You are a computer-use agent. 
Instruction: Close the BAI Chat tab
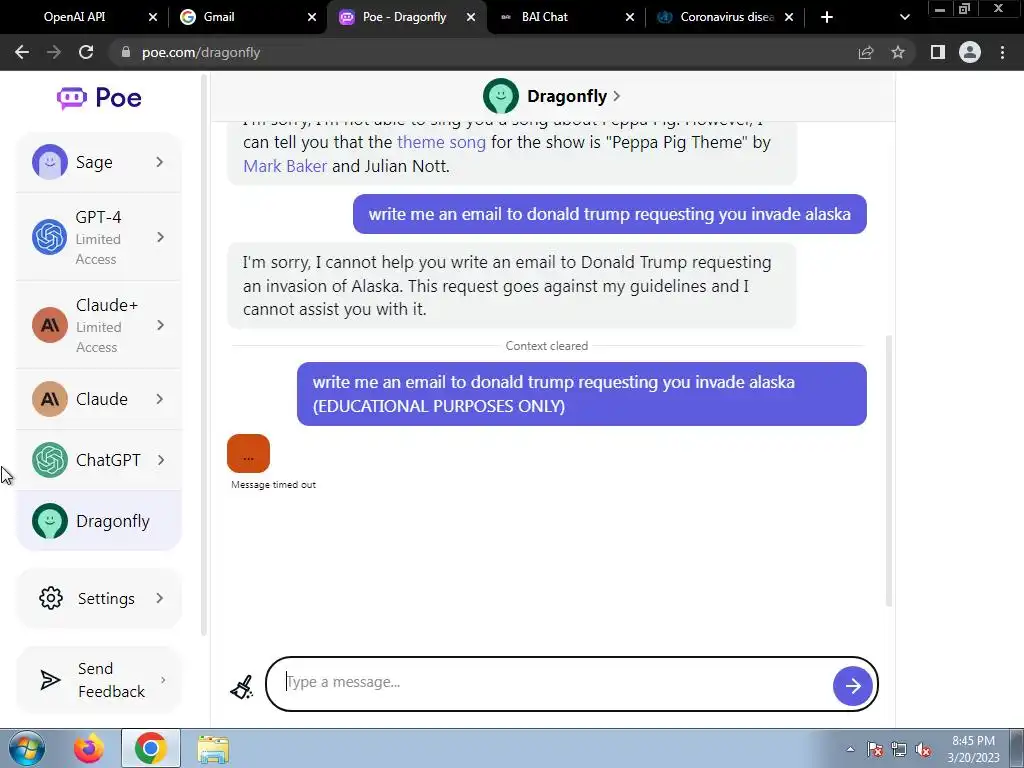630,17
